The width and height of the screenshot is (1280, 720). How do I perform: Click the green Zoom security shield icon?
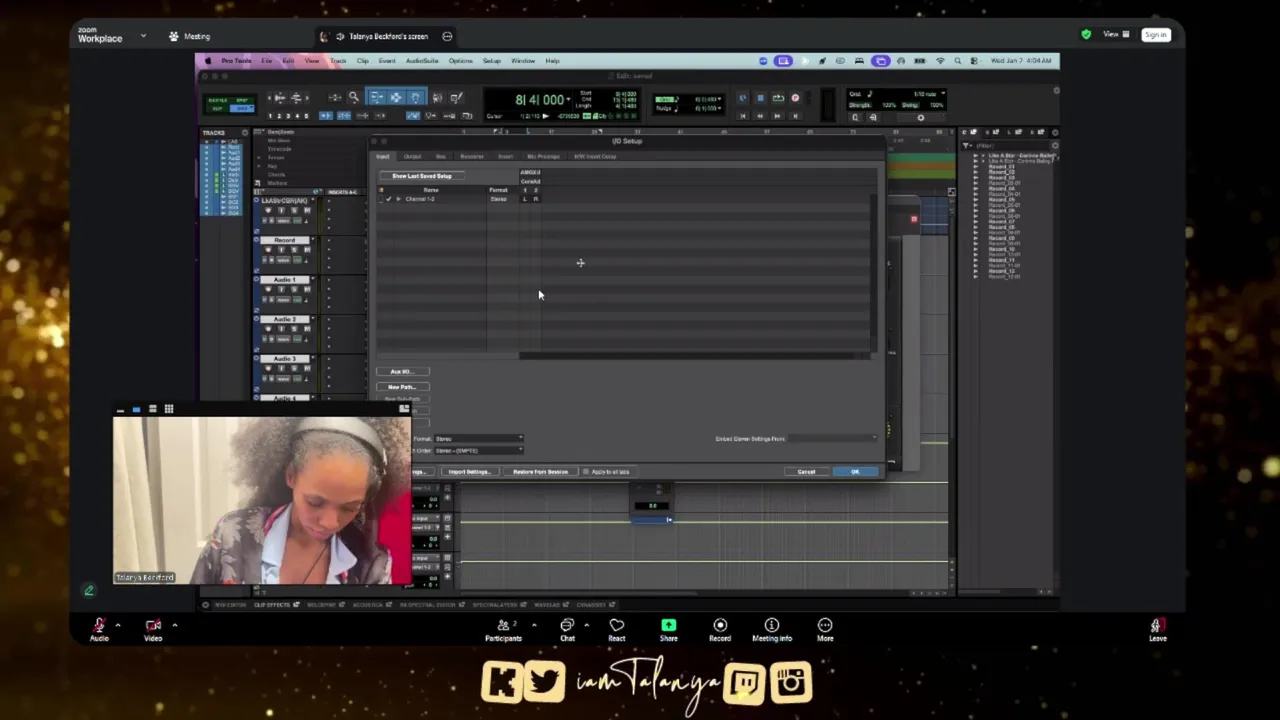point(1086,34)
